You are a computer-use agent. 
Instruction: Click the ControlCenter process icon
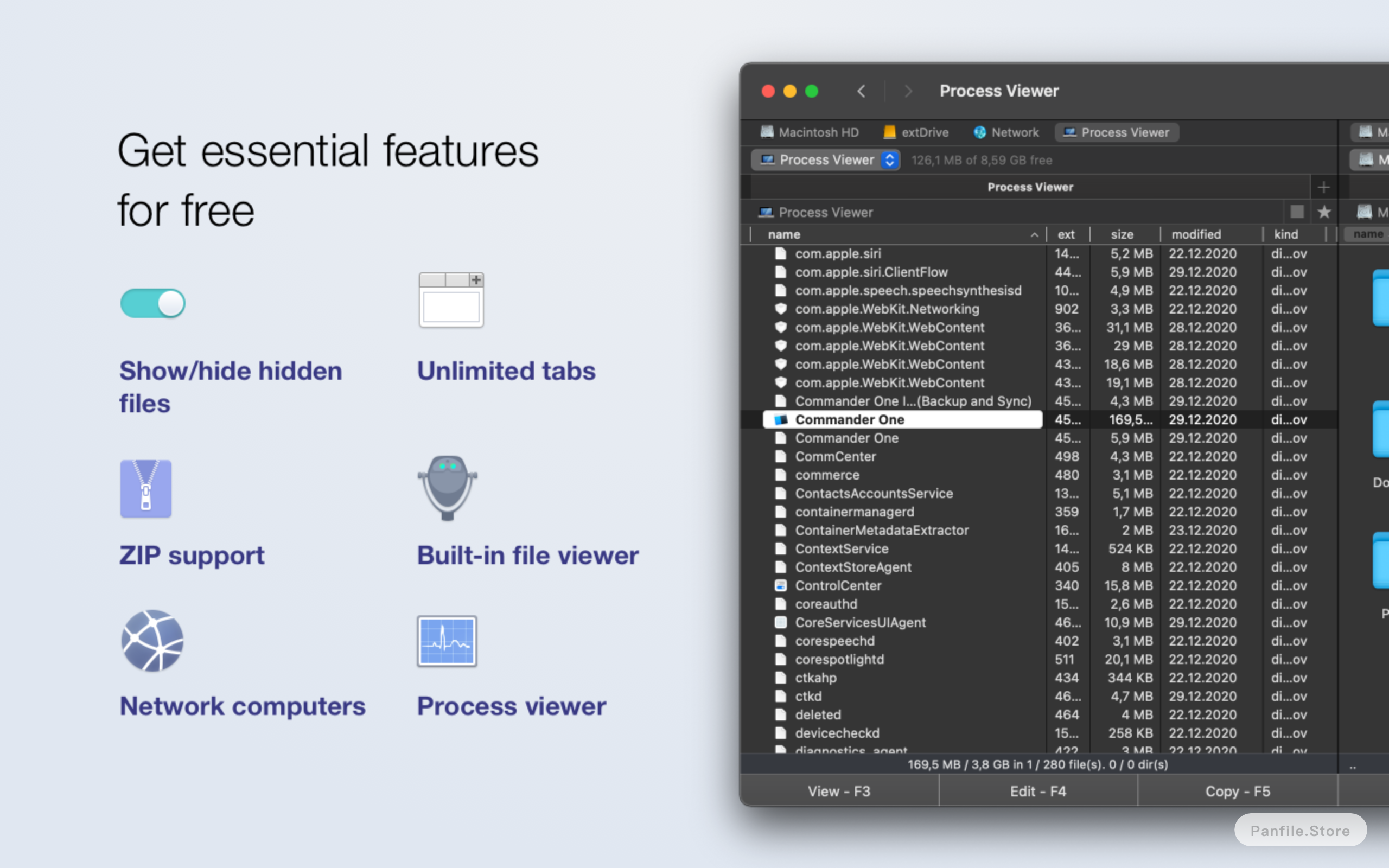[781, 585]
